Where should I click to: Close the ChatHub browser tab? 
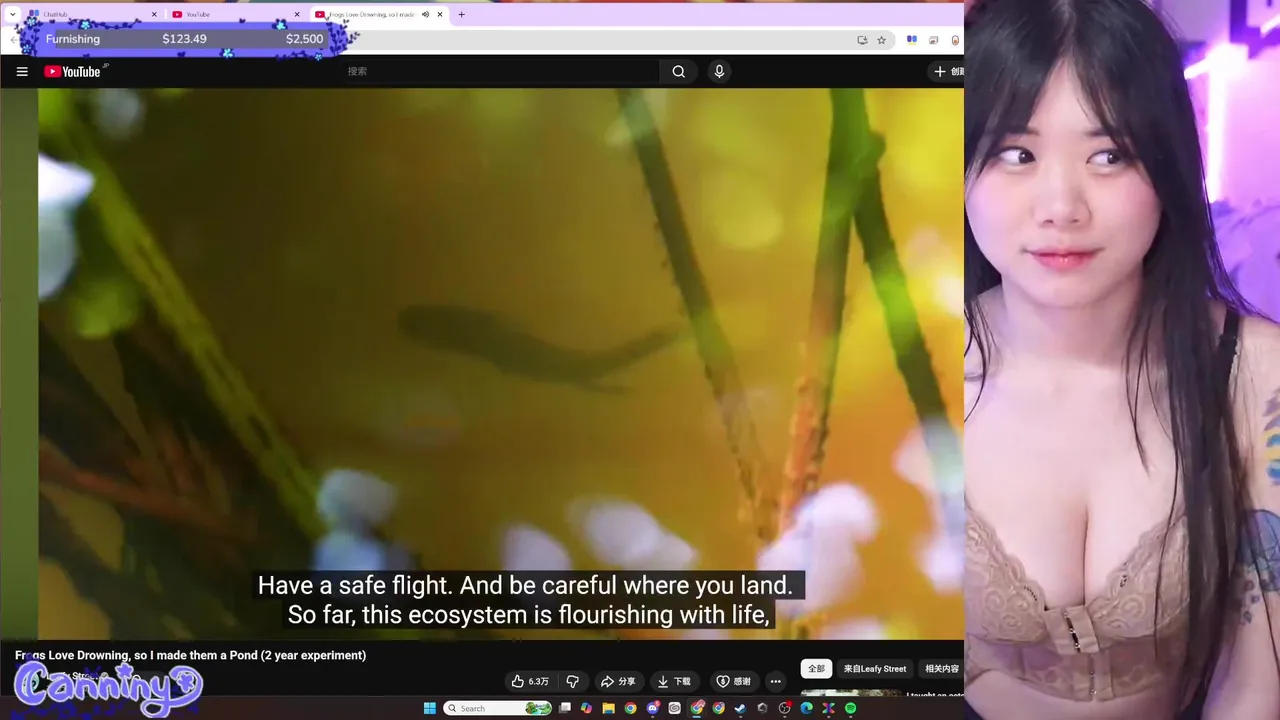point(154,14)
